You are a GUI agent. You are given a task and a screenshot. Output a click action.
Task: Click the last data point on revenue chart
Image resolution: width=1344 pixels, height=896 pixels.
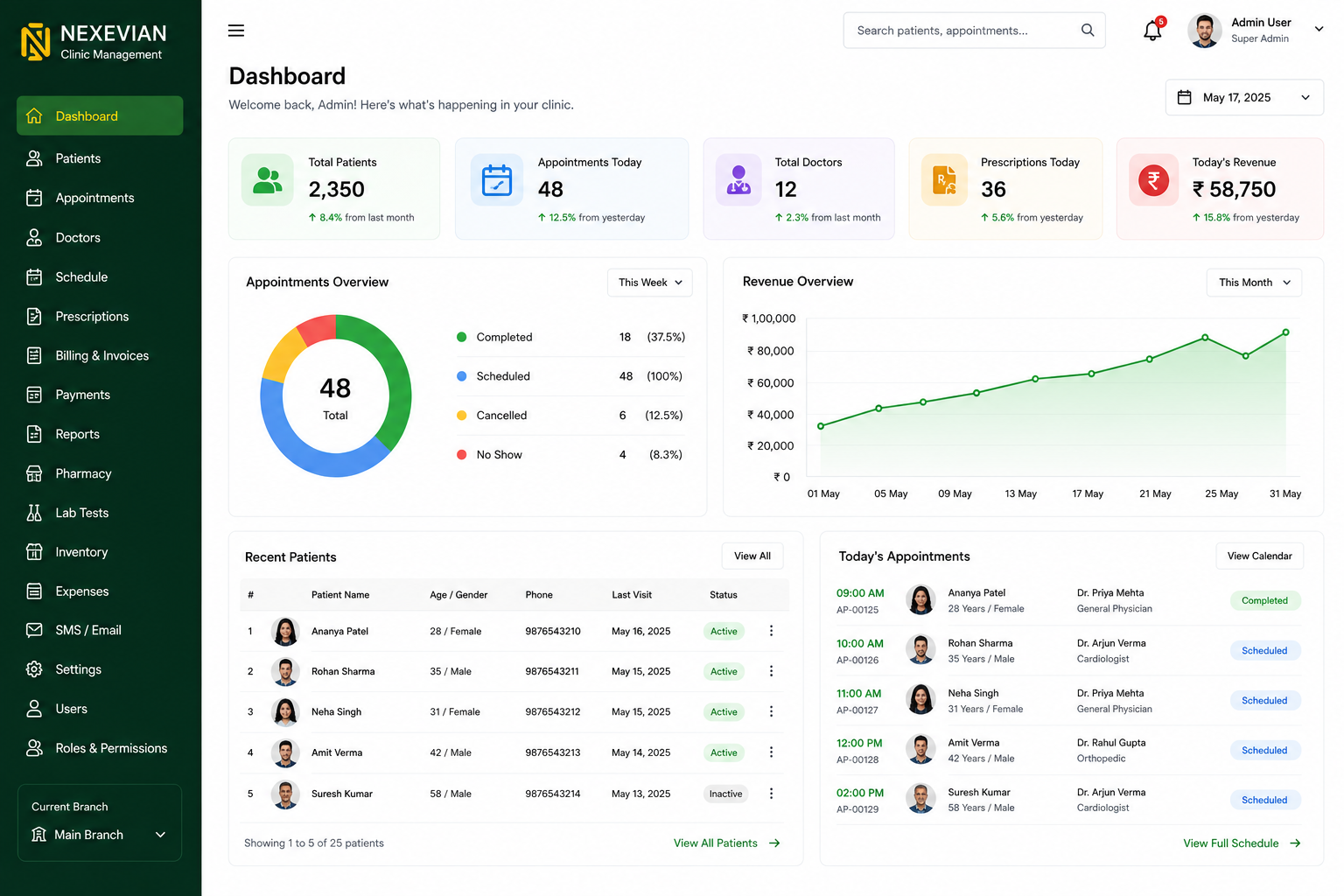(1285, 332)
